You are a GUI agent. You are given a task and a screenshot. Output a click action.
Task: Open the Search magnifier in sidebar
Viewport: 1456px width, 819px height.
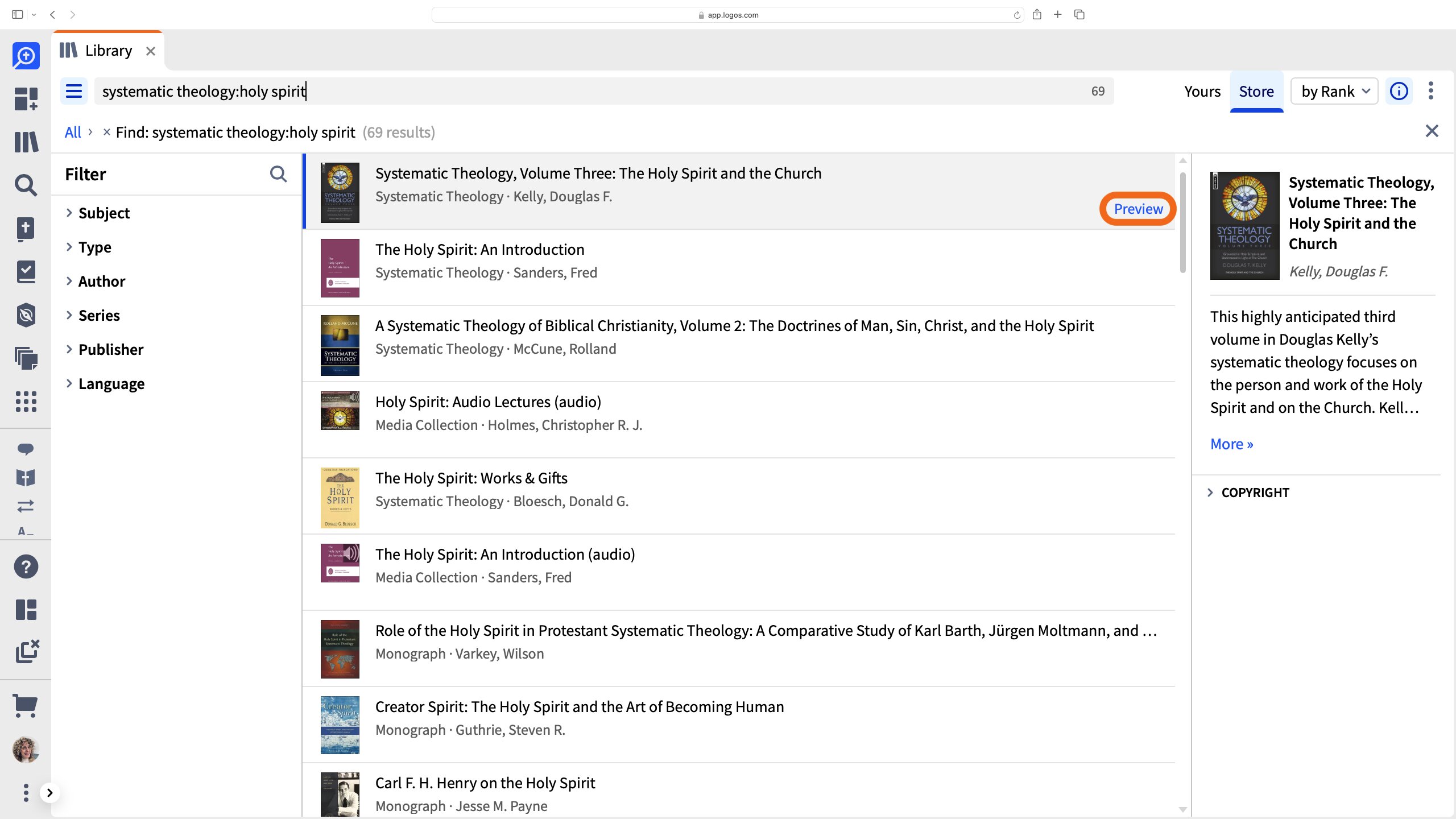[x=26, y=185]
